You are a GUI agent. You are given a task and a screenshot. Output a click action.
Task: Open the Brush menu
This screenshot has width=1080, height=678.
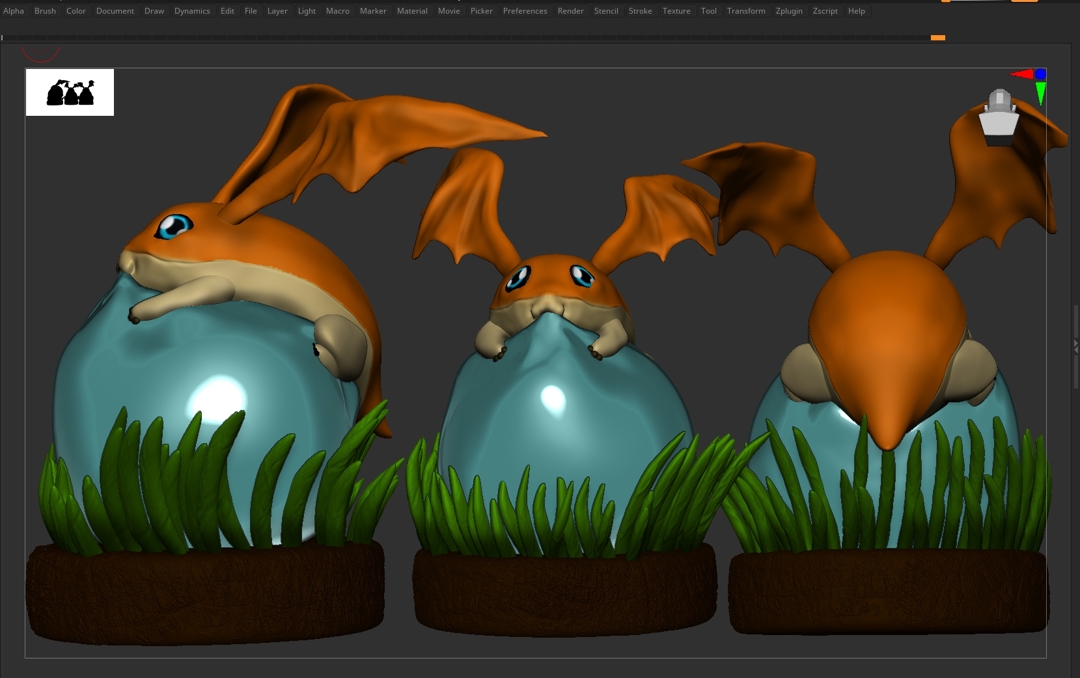[45, 11]
